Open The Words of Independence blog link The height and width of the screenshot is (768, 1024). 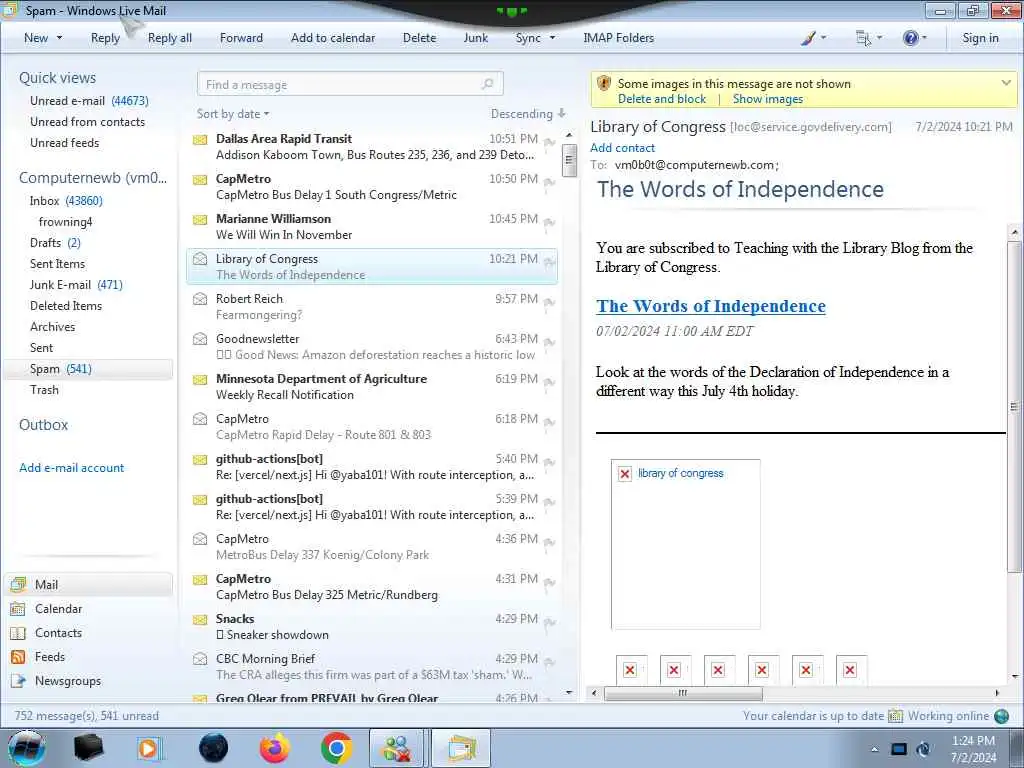click(711, 306)
